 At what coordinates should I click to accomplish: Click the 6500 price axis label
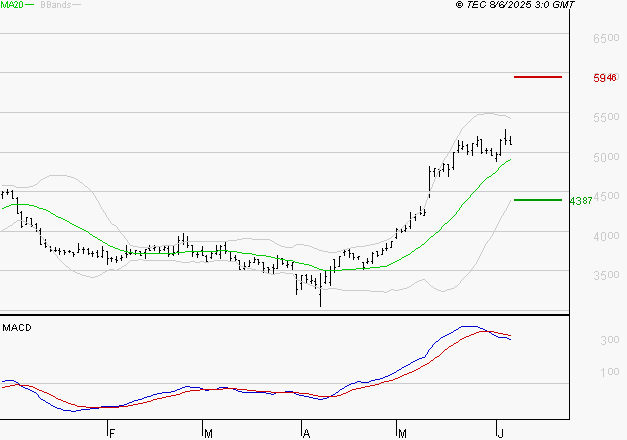pyautogui.click(x=606, y=38)
